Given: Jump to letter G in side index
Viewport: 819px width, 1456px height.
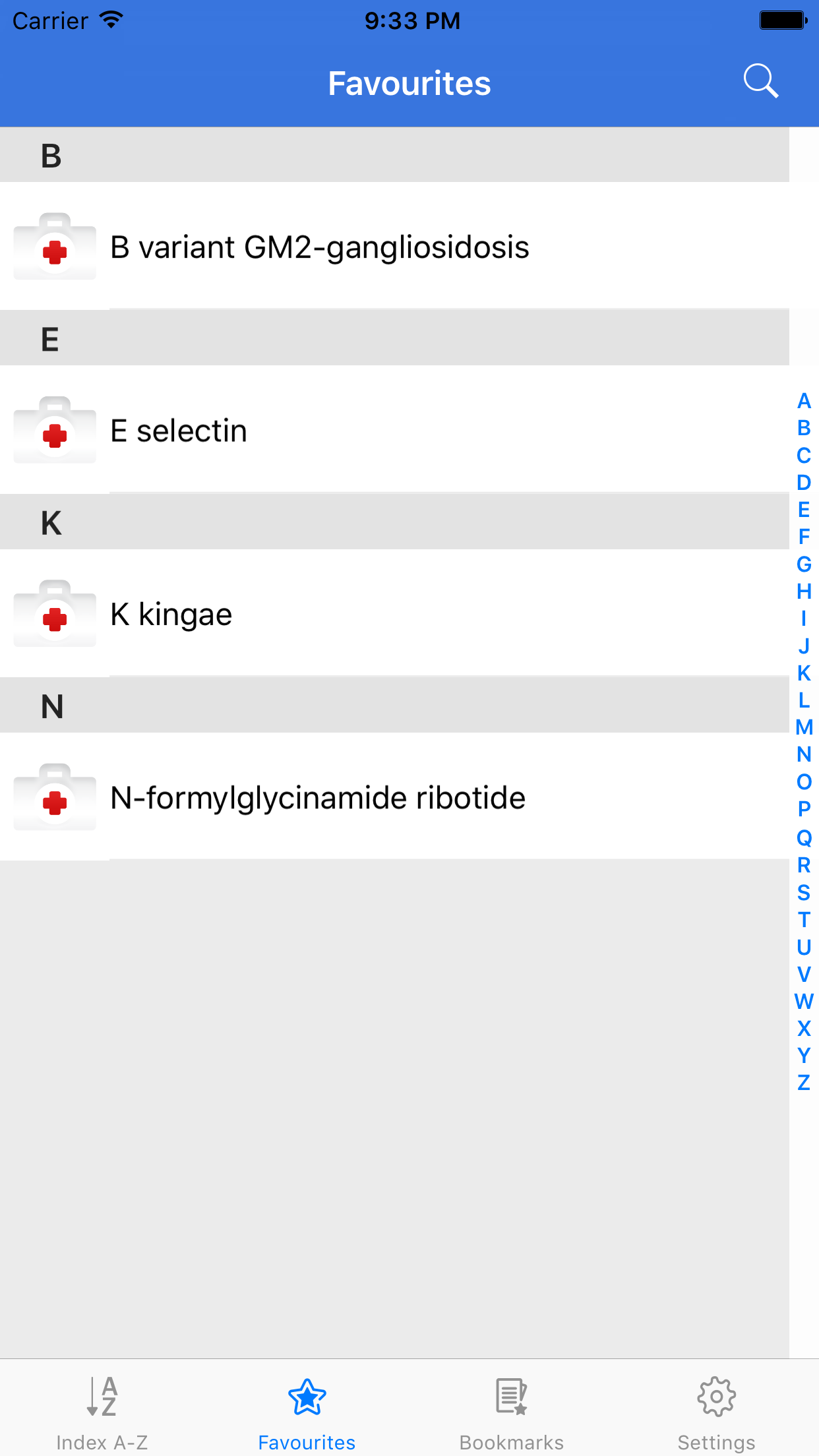Looking at the screenshot, I should coord(804,564).
